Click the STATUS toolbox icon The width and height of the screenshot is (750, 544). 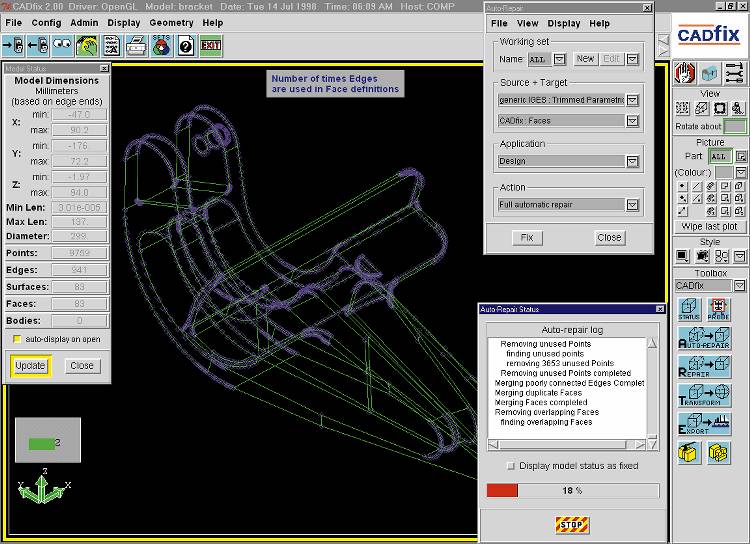689,310
